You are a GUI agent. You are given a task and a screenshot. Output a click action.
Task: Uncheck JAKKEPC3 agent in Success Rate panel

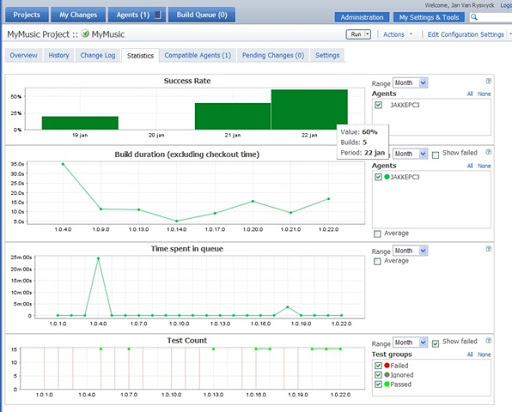click(378, 105)
